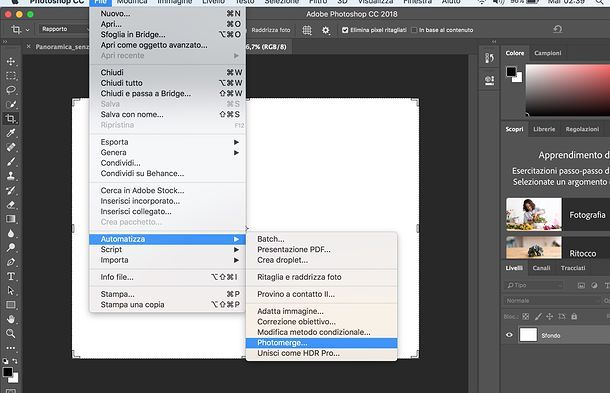
Task: Select the Rectangular Marquee tool
Action: [11, 75]
